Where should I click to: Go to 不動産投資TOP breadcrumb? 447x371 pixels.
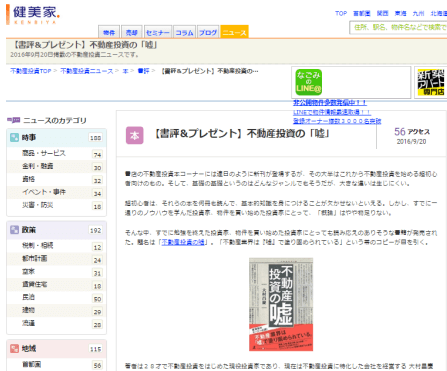[x=31, y=71]
